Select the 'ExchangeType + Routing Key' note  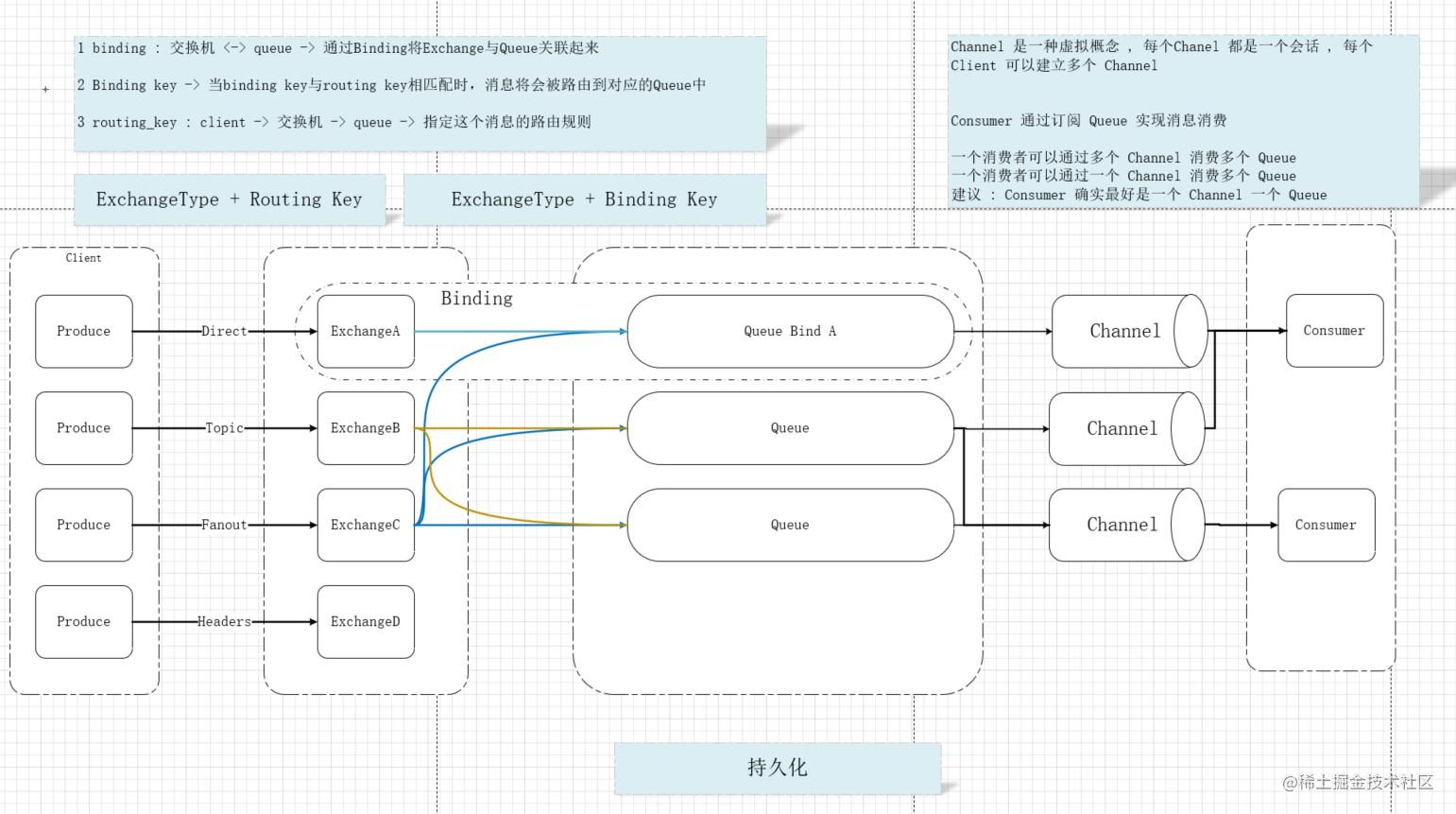tap(230, 199)
